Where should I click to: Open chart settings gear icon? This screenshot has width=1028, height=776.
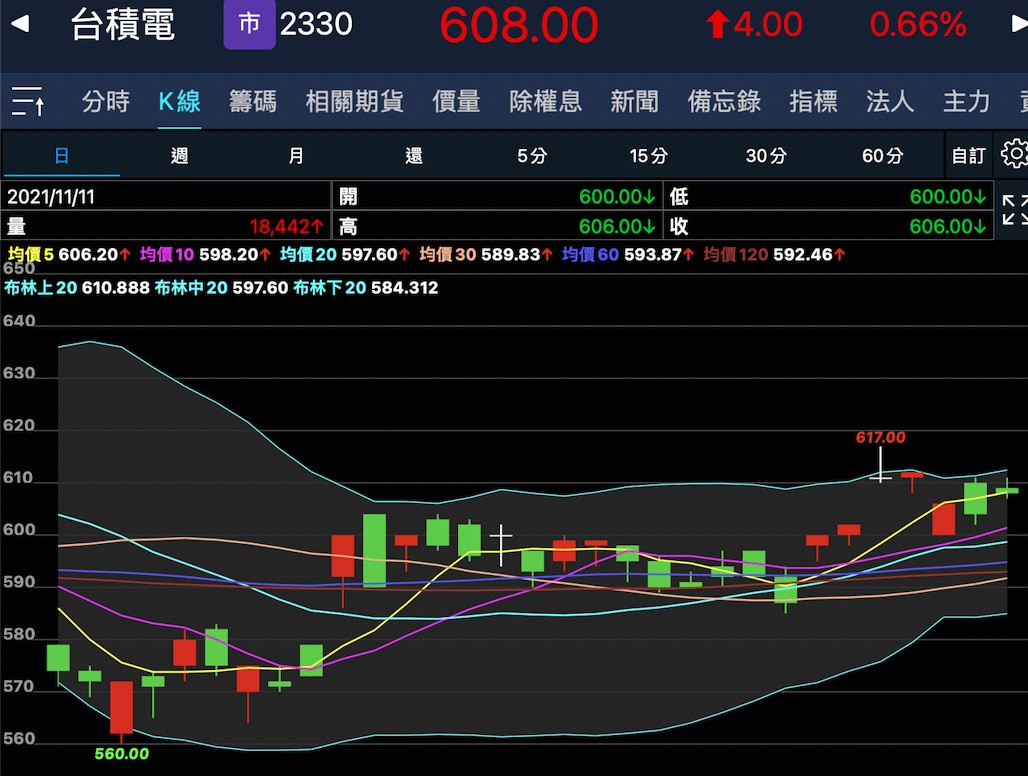coord(1014,155)
